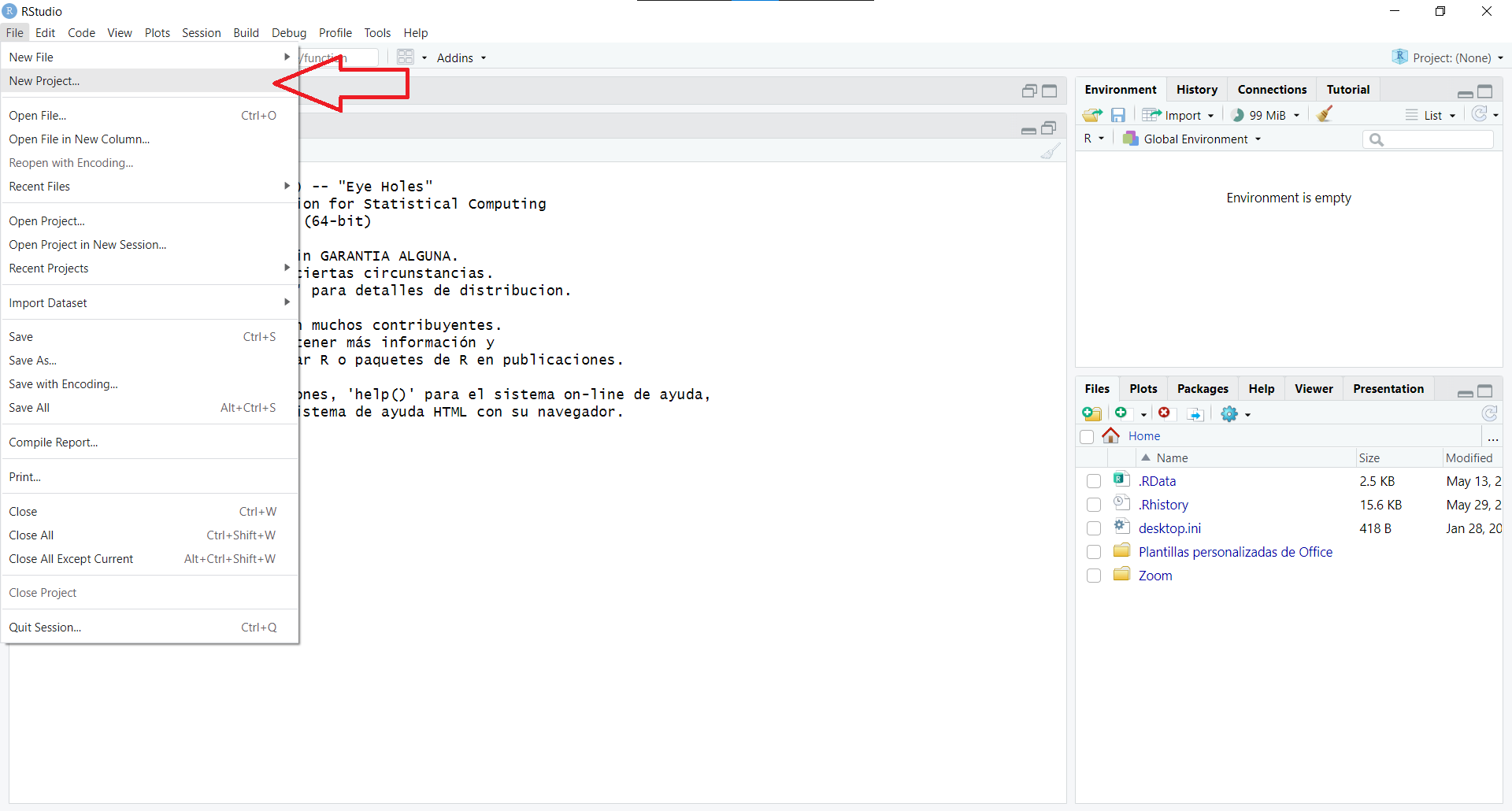Select the desktop.ini file checkbox
Image resolution: width=1512 pixels, height=811 pixels.
tap(1094, 528)
